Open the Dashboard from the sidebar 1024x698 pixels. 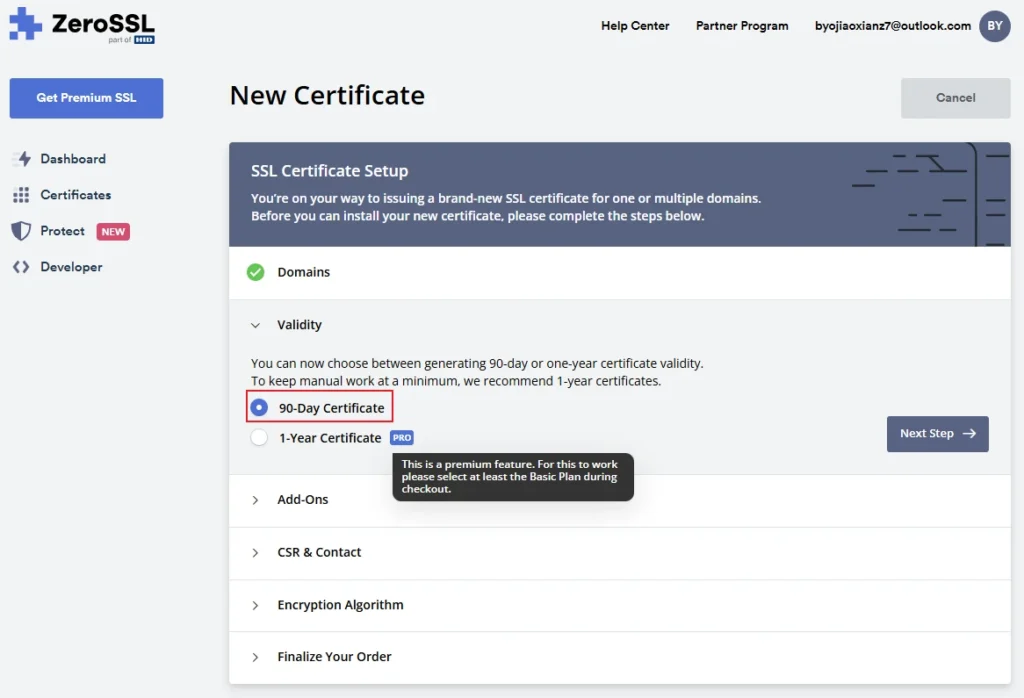72,158
